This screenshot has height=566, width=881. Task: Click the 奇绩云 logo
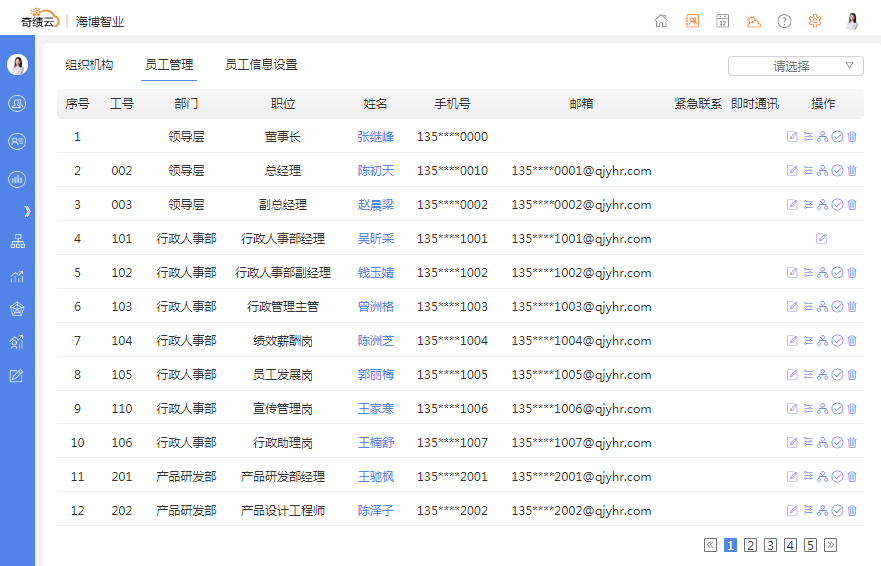(40, 19)
